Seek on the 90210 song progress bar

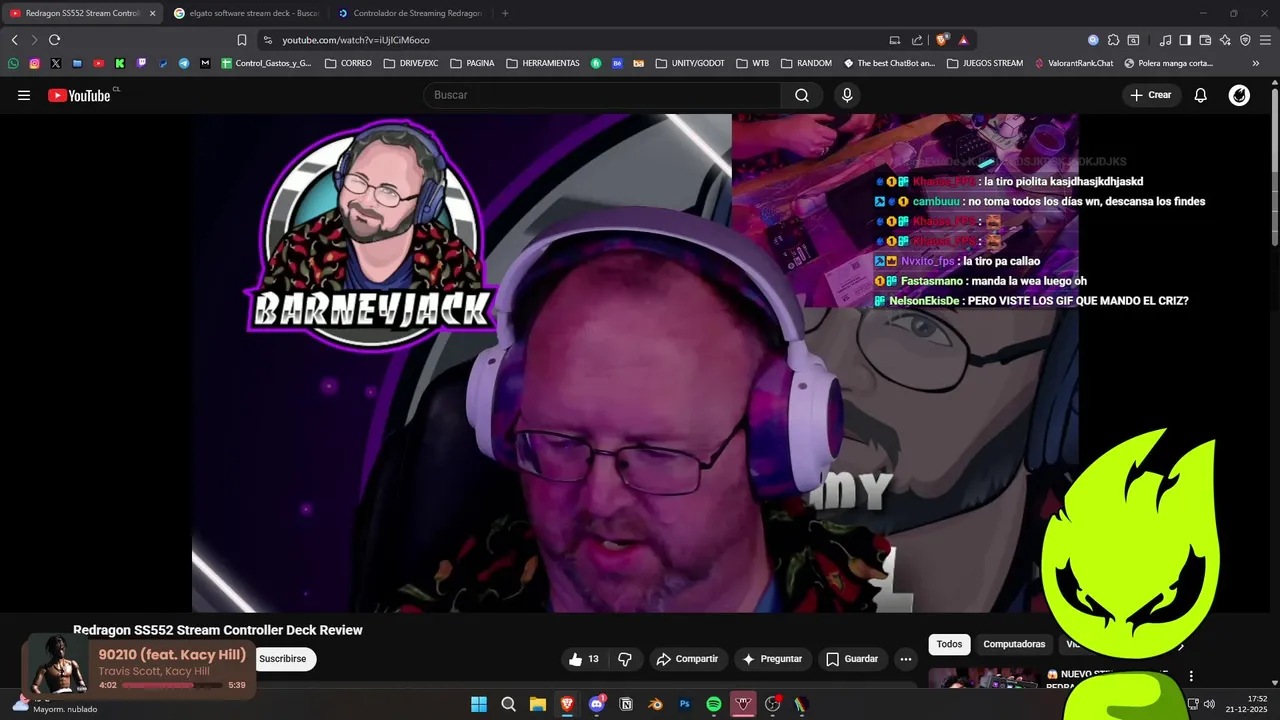click(172, 685)
